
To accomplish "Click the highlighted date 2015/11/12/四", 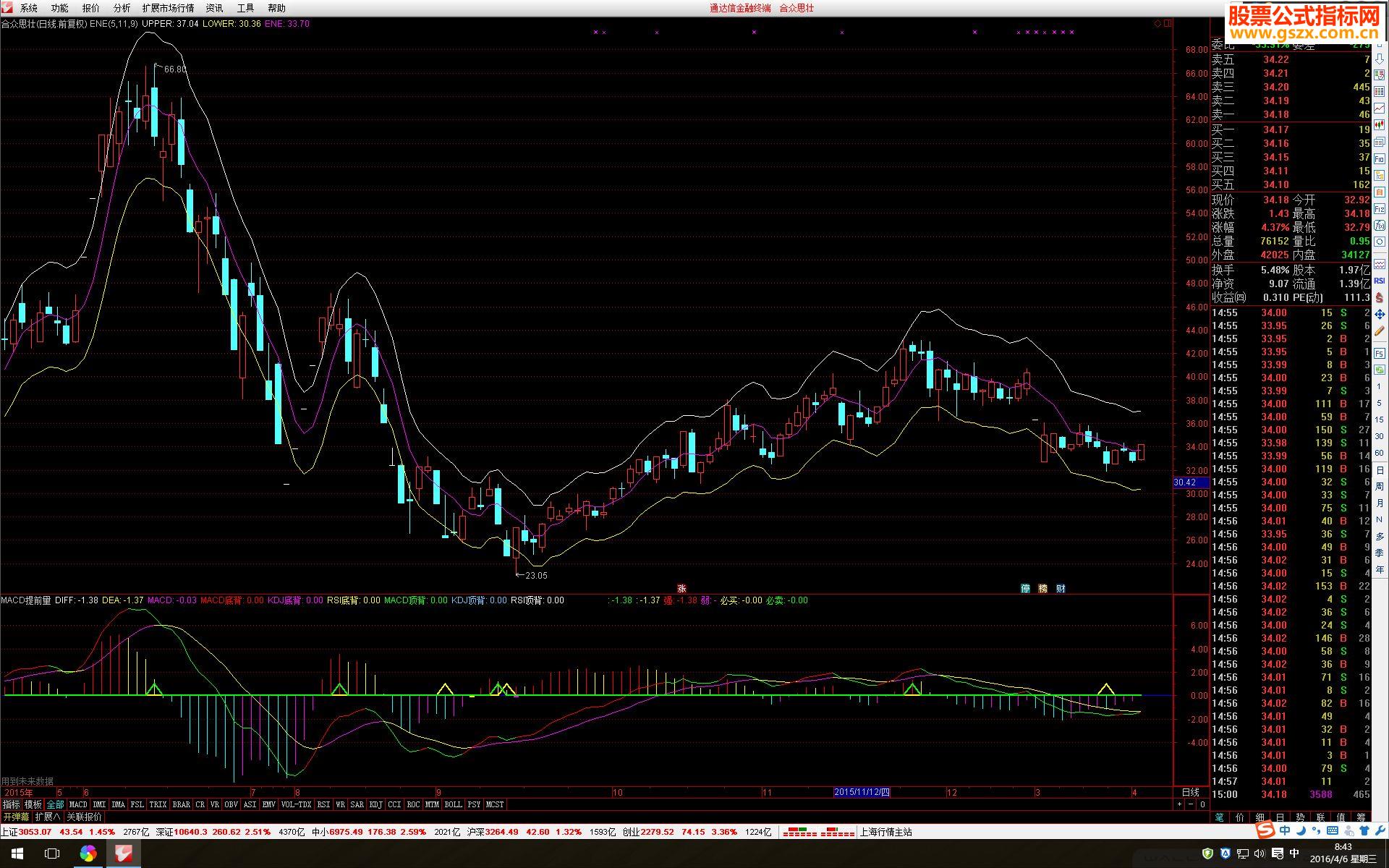I will pyautogui.click(x=862, y=792).
